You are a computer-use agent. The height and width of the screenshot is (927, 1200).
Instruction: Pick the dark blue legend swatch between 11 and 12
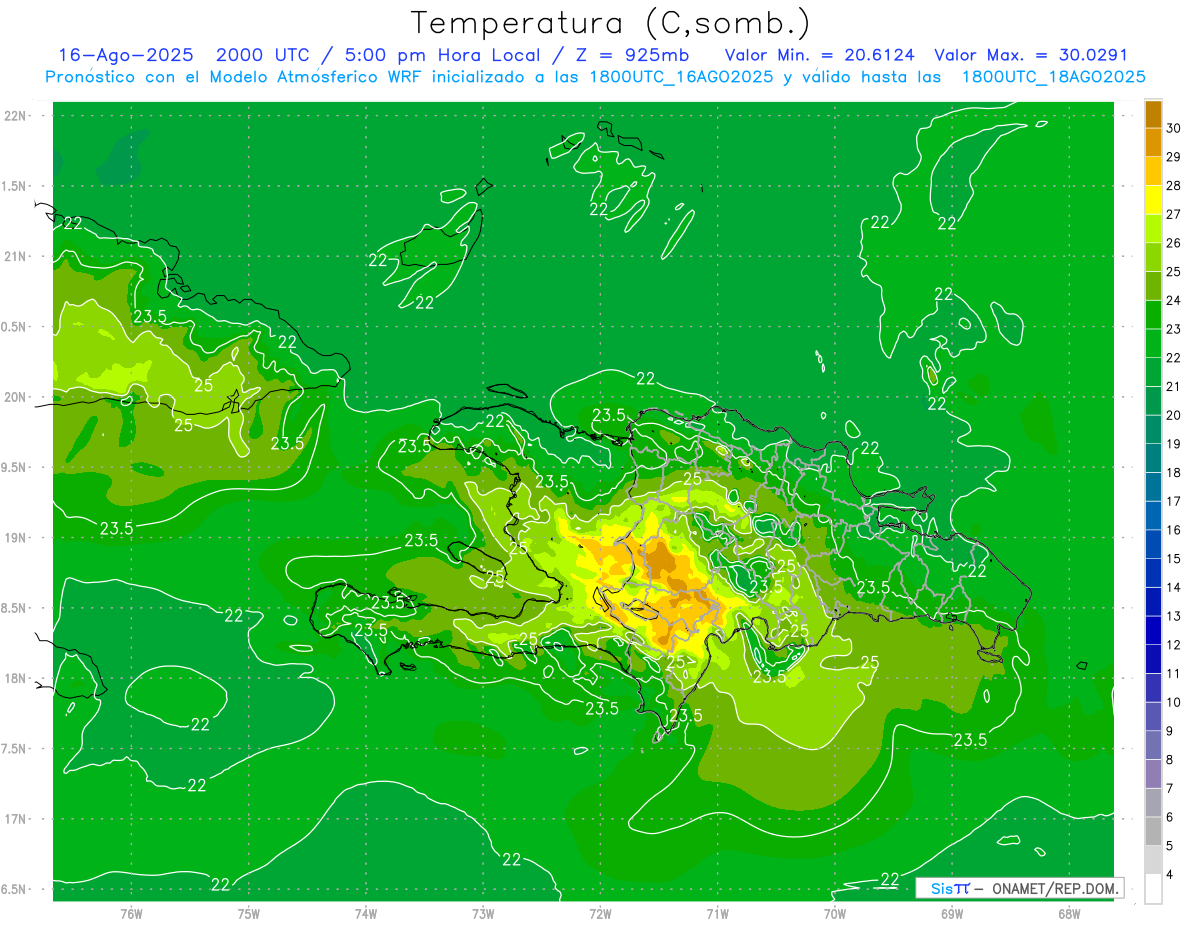pos(1153,659)
